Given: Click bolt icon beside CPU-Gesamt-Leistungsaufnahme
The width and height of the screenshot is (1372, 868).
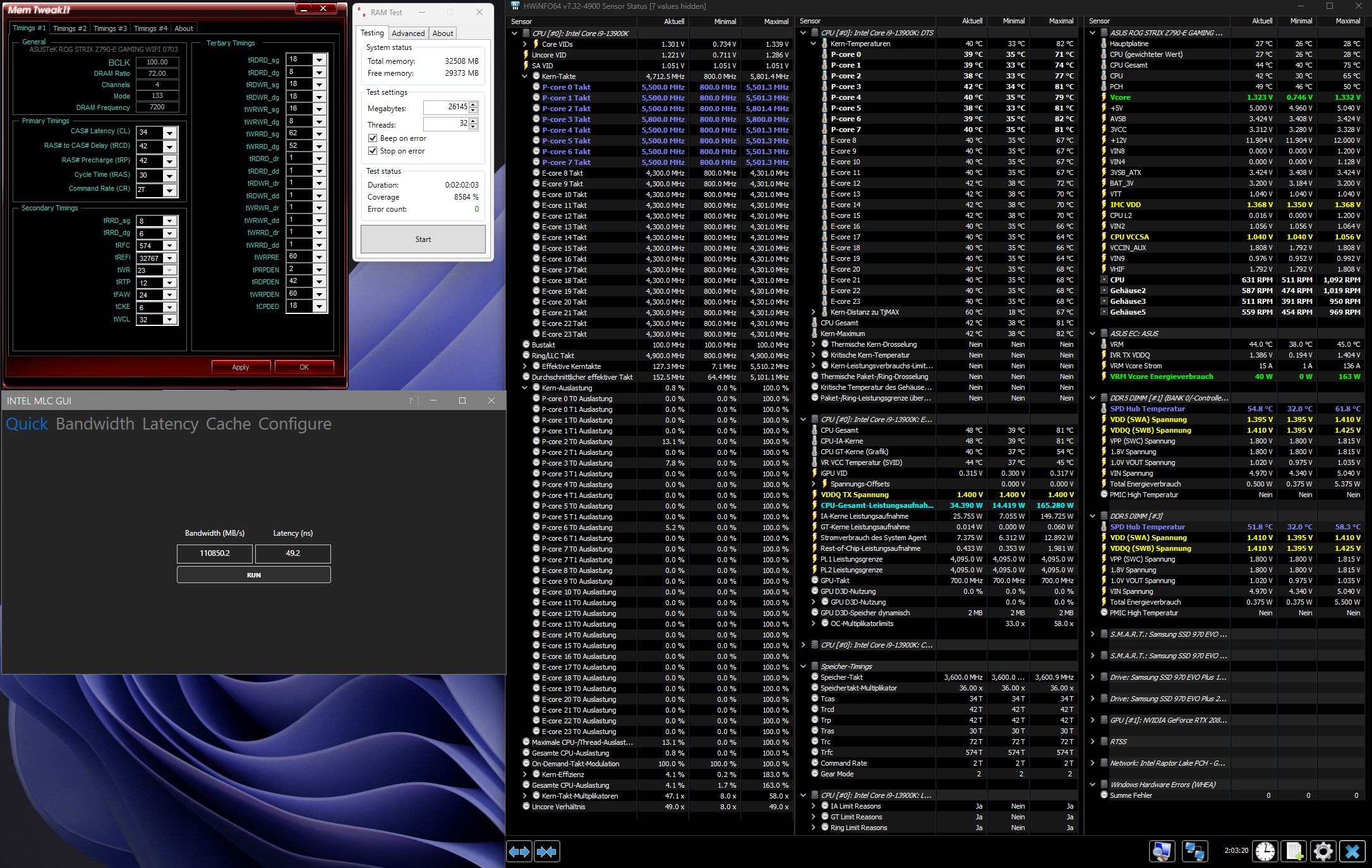Looking at the screenshot, I should (x=814, y=505).
